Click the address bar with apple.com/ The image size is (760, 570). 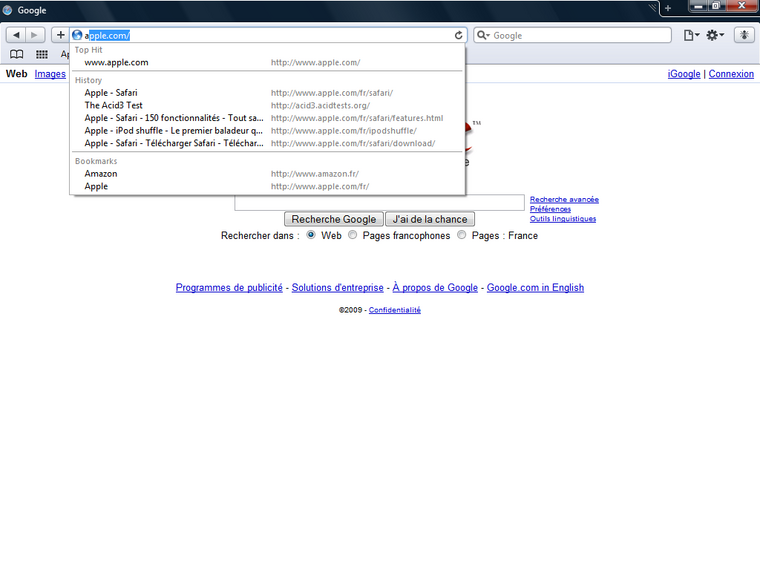click(x=268, y=35)
